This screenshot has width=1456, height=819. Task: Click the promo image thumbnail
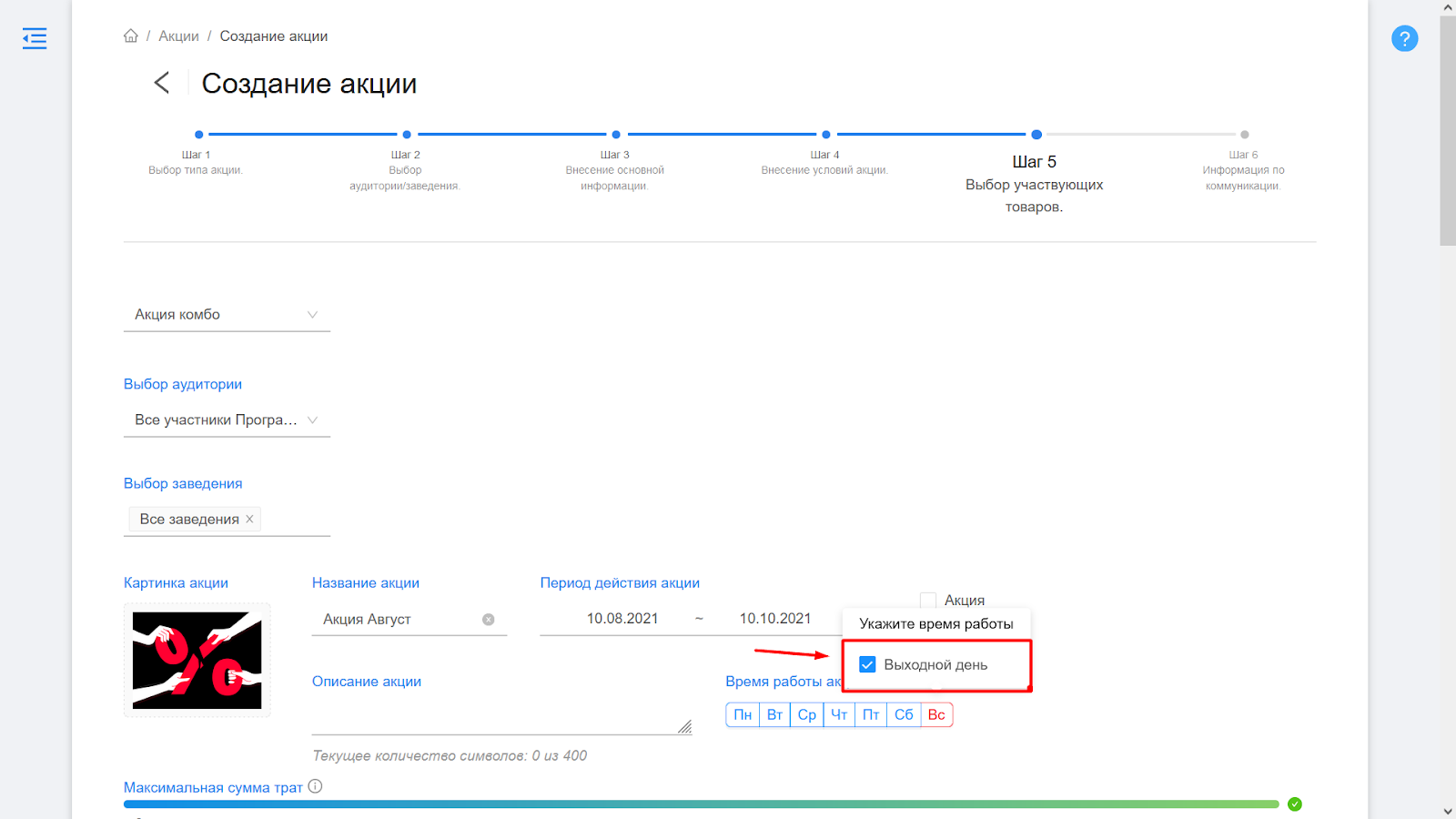(x=197, y=661)
